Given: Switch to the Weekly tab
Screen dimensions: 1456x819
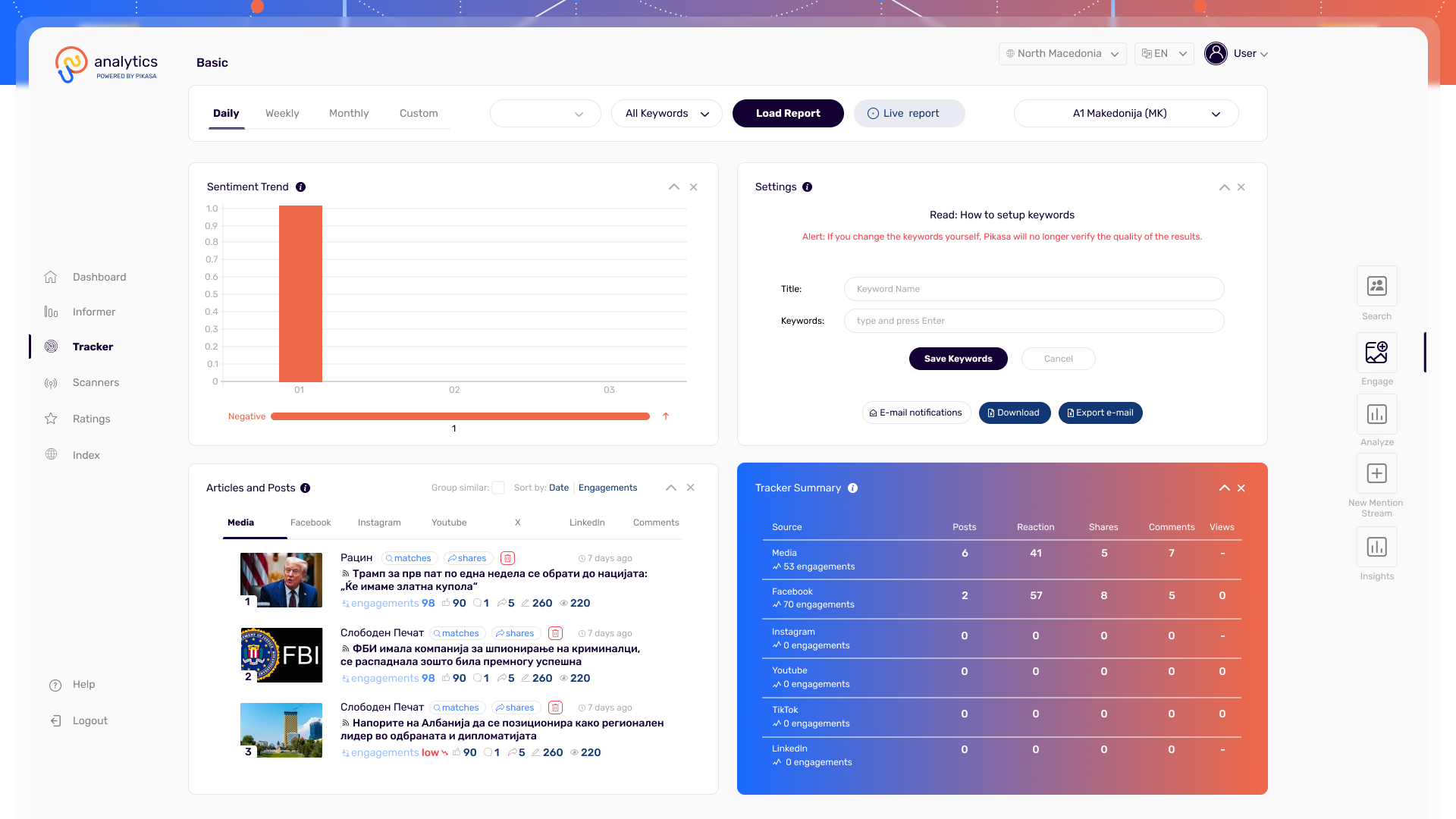Looking at the screenshot, I should point(282,113).
